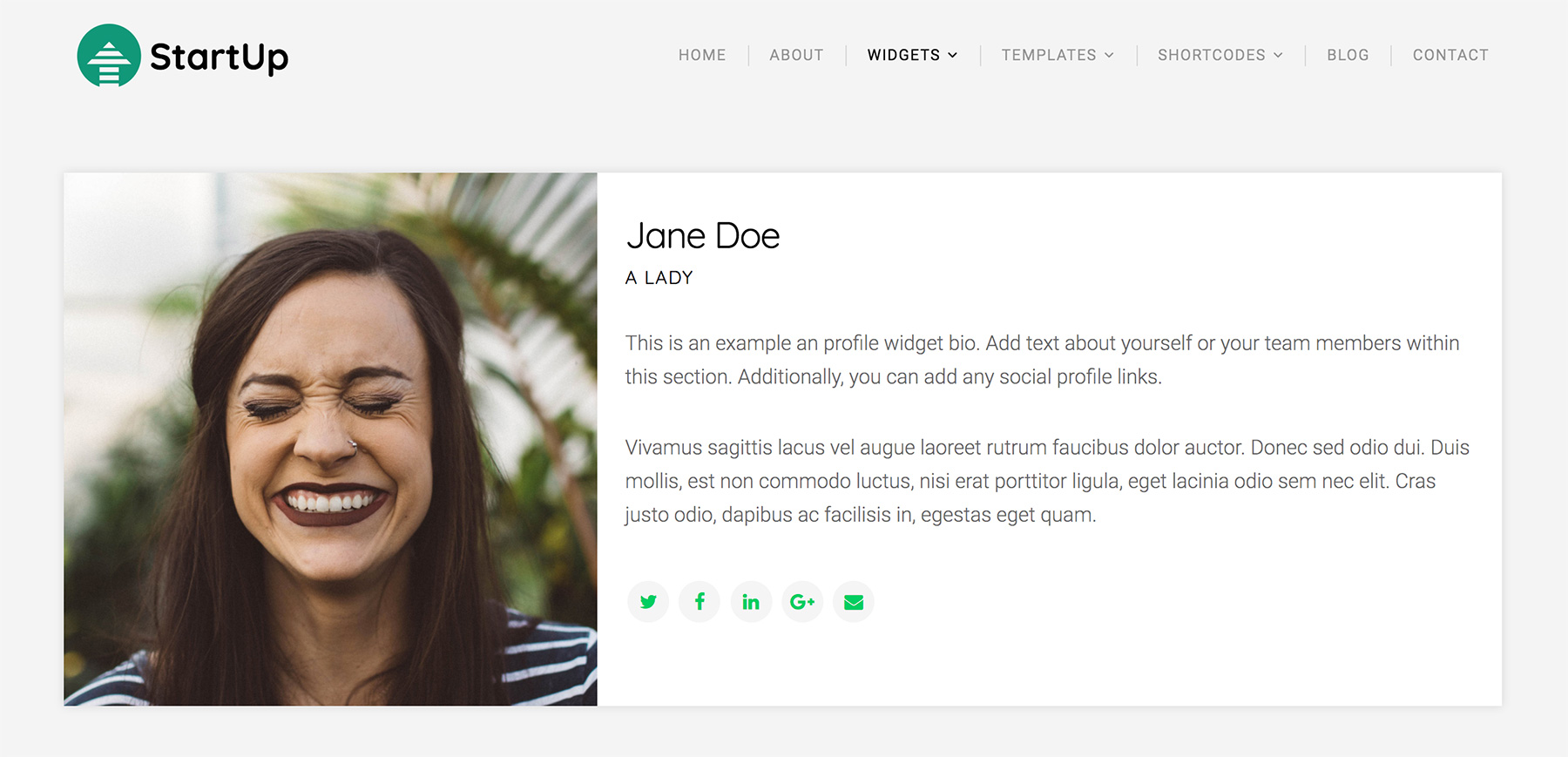Click the Google+ social icon
This screenshot has width=1568, height=757.
pyautogui.click(x=802, y=601)
